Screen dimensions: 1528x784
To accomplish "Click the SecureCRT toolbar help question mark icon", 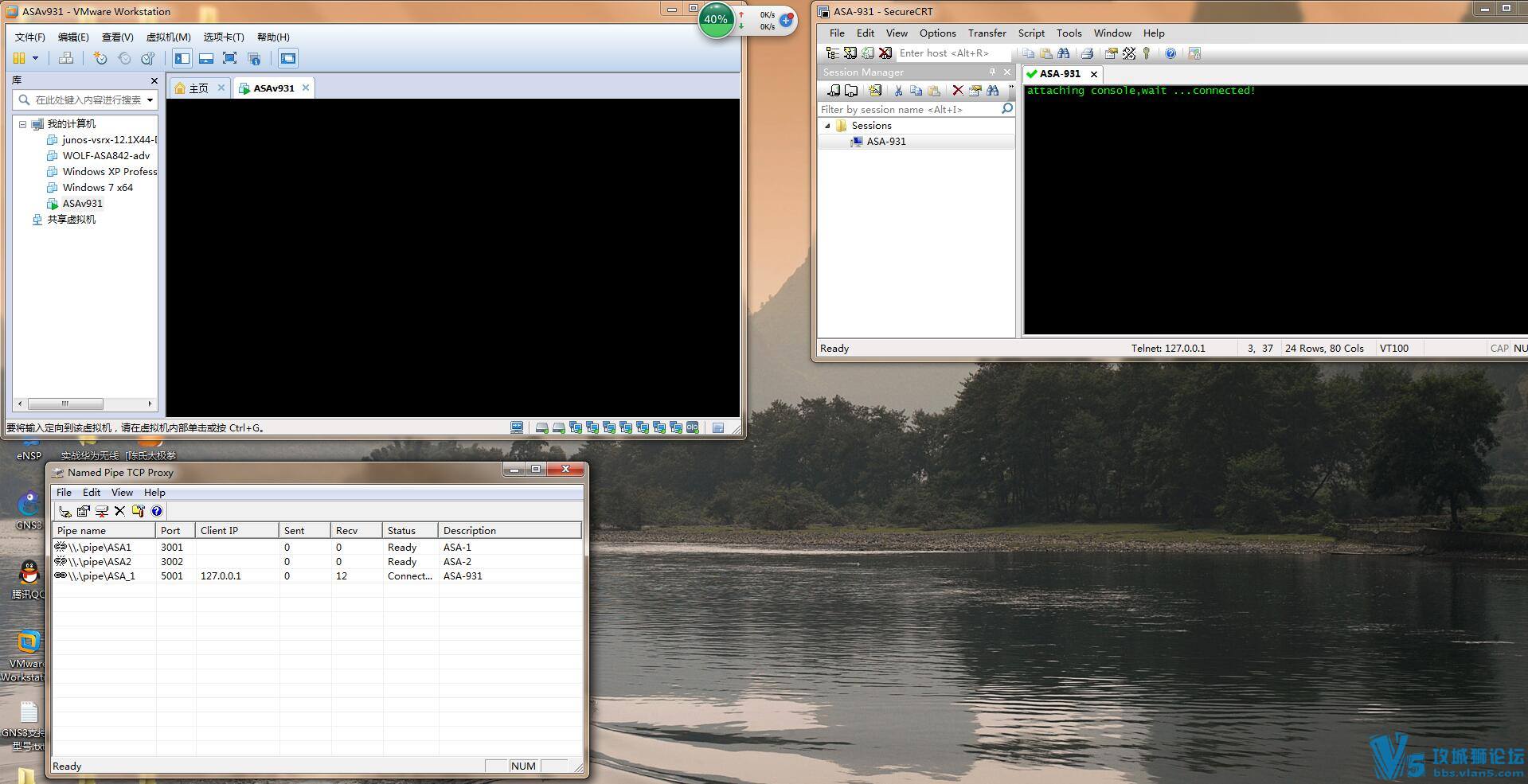I will click(1170, 53).
